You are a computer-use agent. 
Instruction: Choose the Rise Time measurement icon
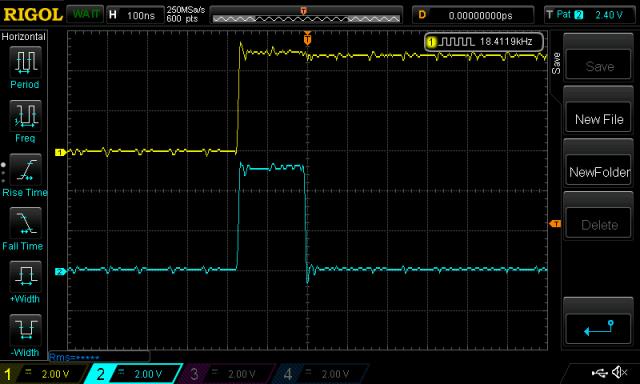tap(25, 169)
